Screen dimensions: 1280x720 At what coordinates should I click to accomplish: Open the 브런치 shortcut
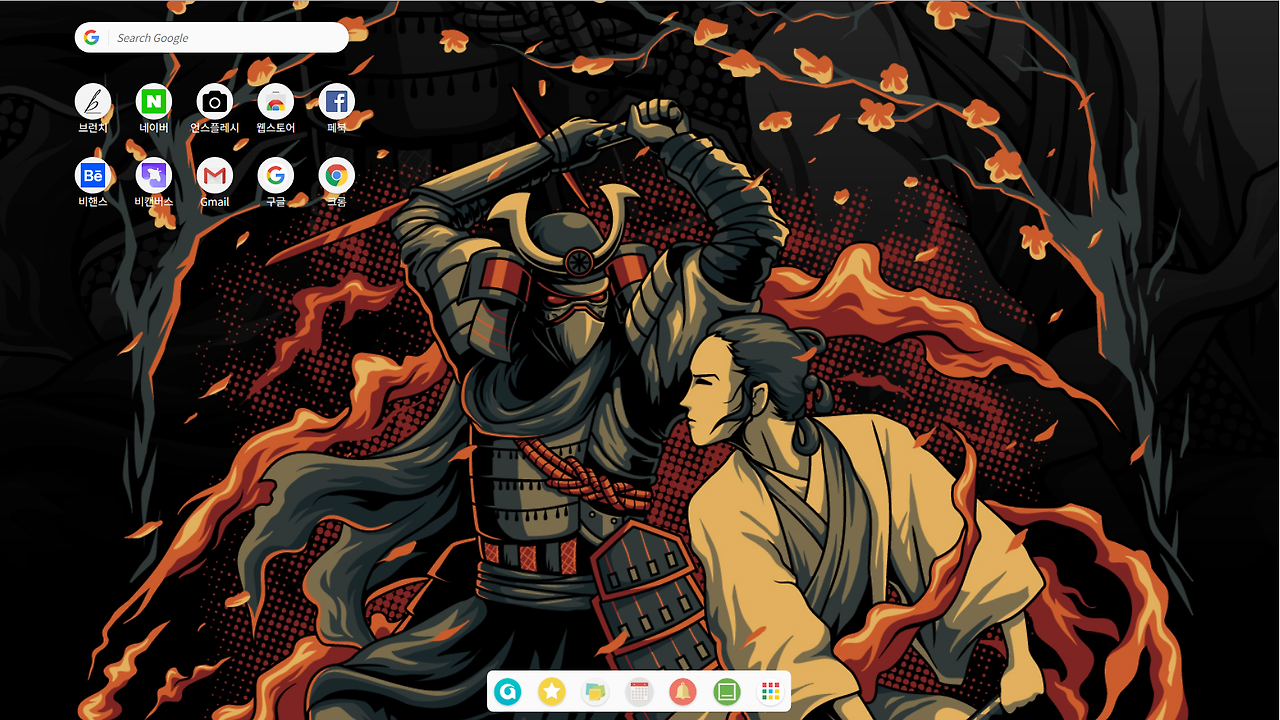pyautogui.click(x=93, y=101)
